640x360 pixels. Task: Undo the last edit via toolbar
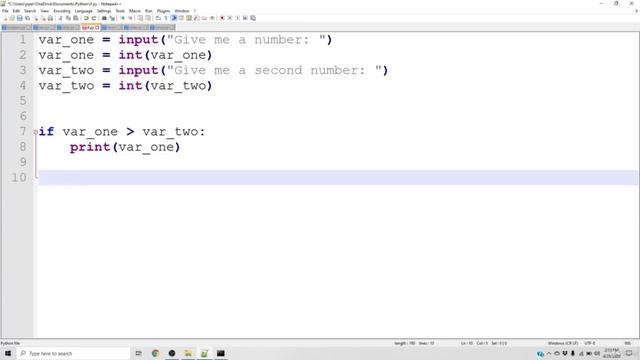tap(86, 18)
